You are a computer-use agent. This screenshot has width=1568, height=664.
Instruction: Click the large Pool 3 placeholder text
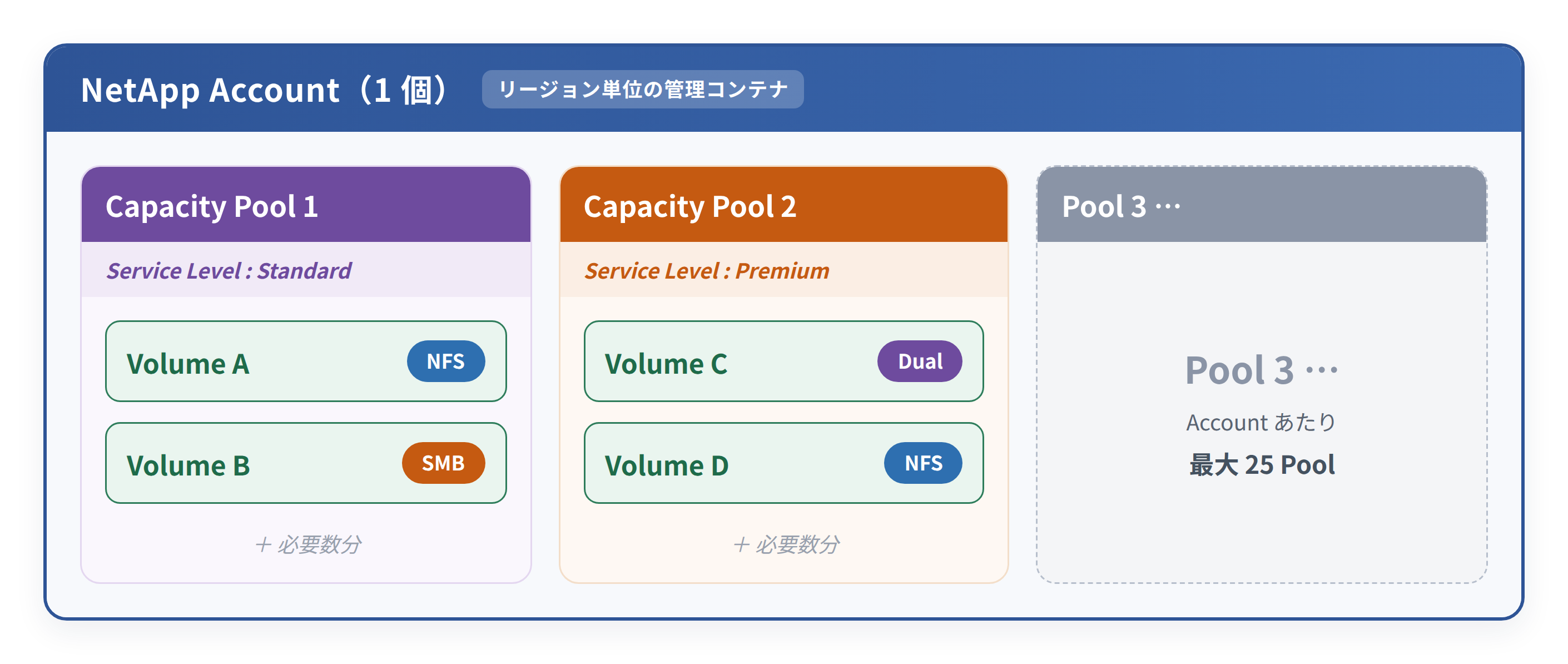pos(1261,370)
